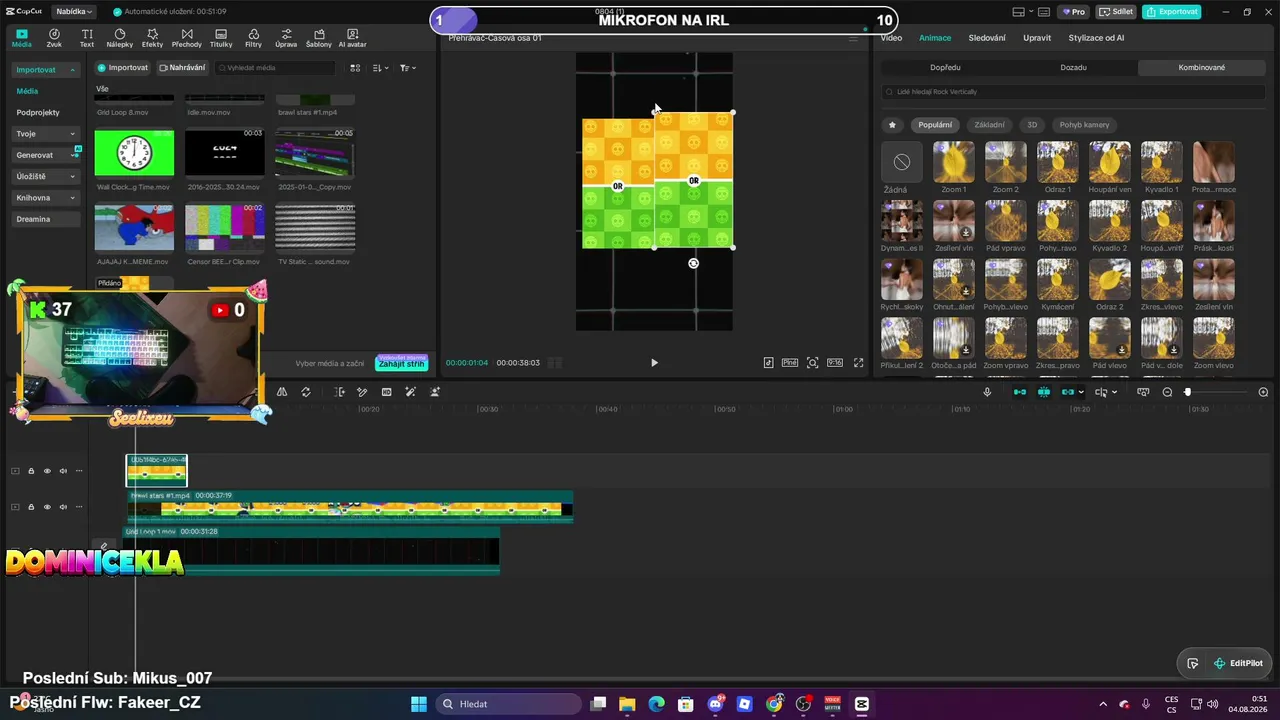Show favorite animations star filter
Viewport: 1280px width, 720px height.
tap(892, 125)
